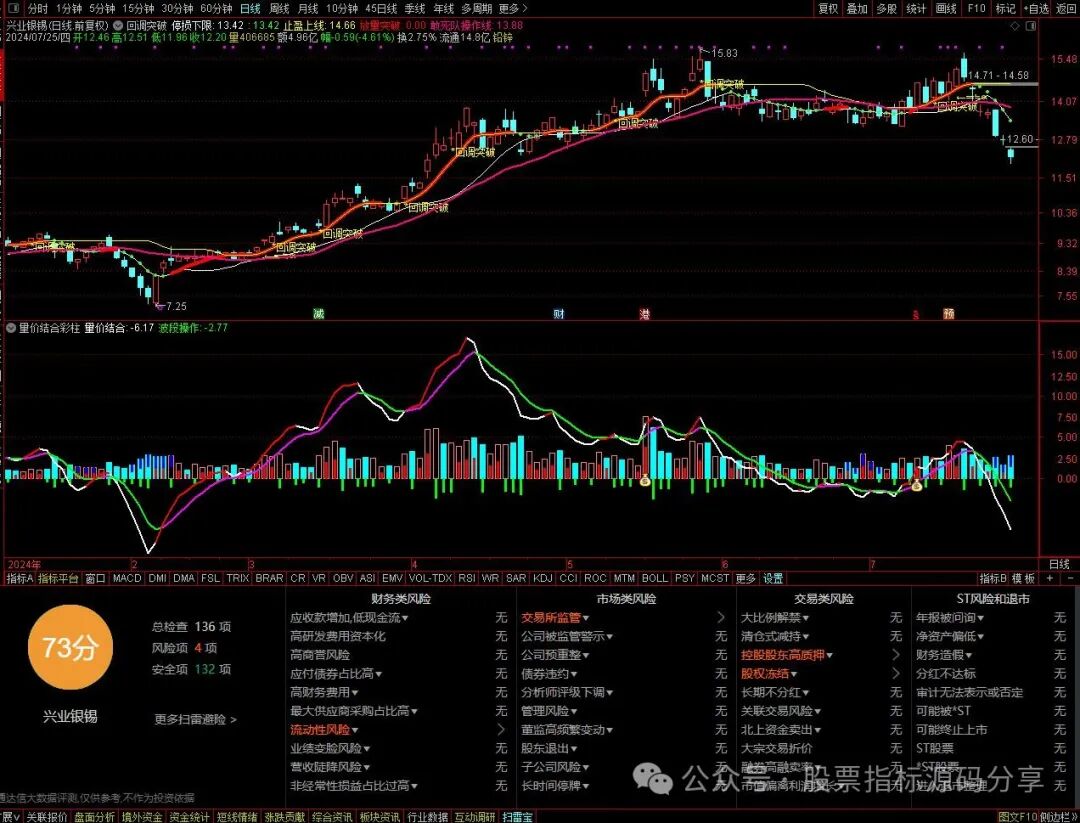Viewport: 1080px width, 823px height.
Task: Open 设置 indicator settings
Action: tap(773, 579)
